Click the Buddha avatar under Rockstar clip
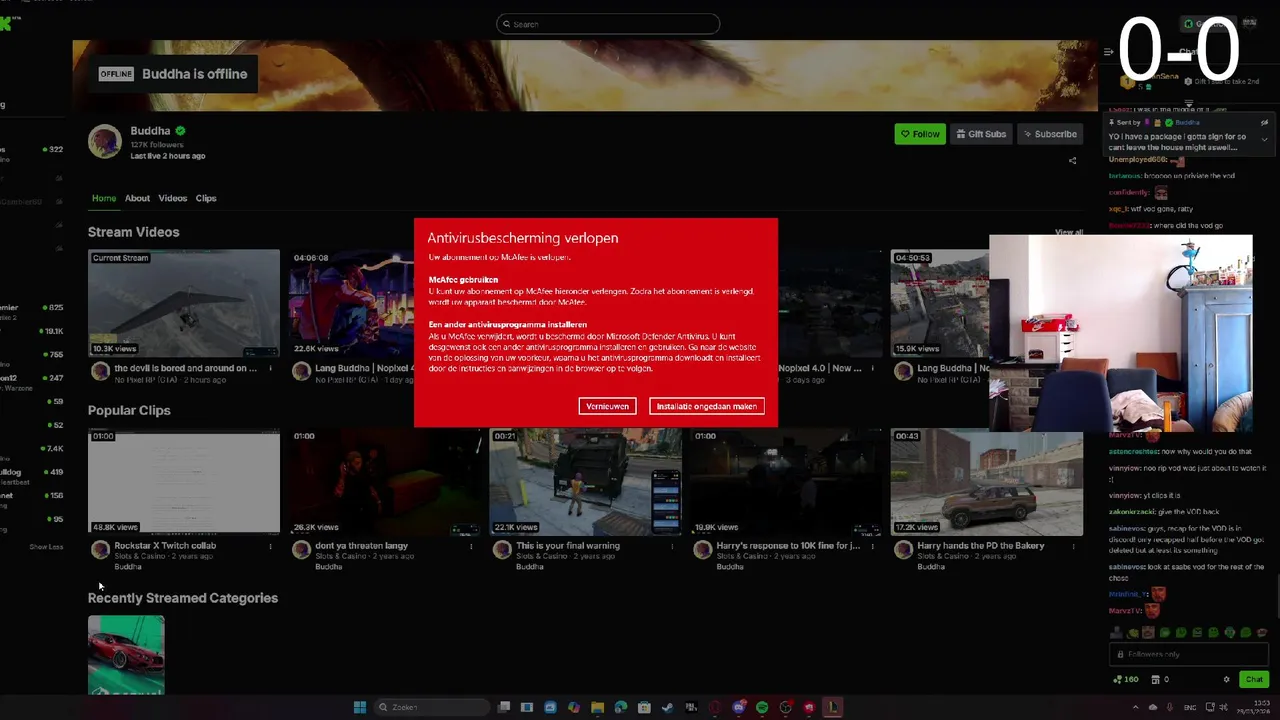 [100, 549]
